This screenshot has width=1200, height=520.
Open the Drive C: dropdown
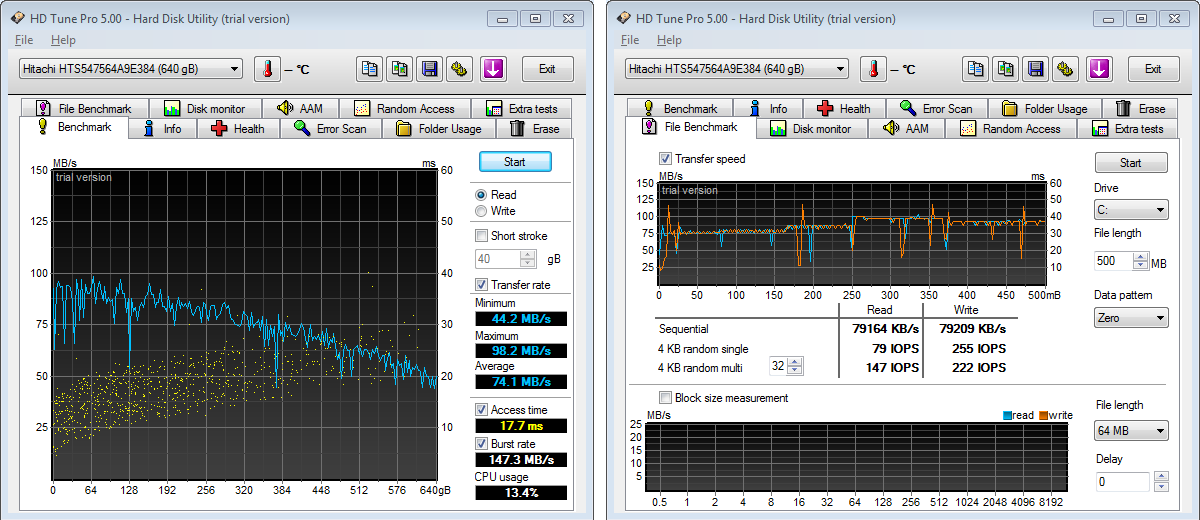pyautogui.click(x=1131, y=210)
